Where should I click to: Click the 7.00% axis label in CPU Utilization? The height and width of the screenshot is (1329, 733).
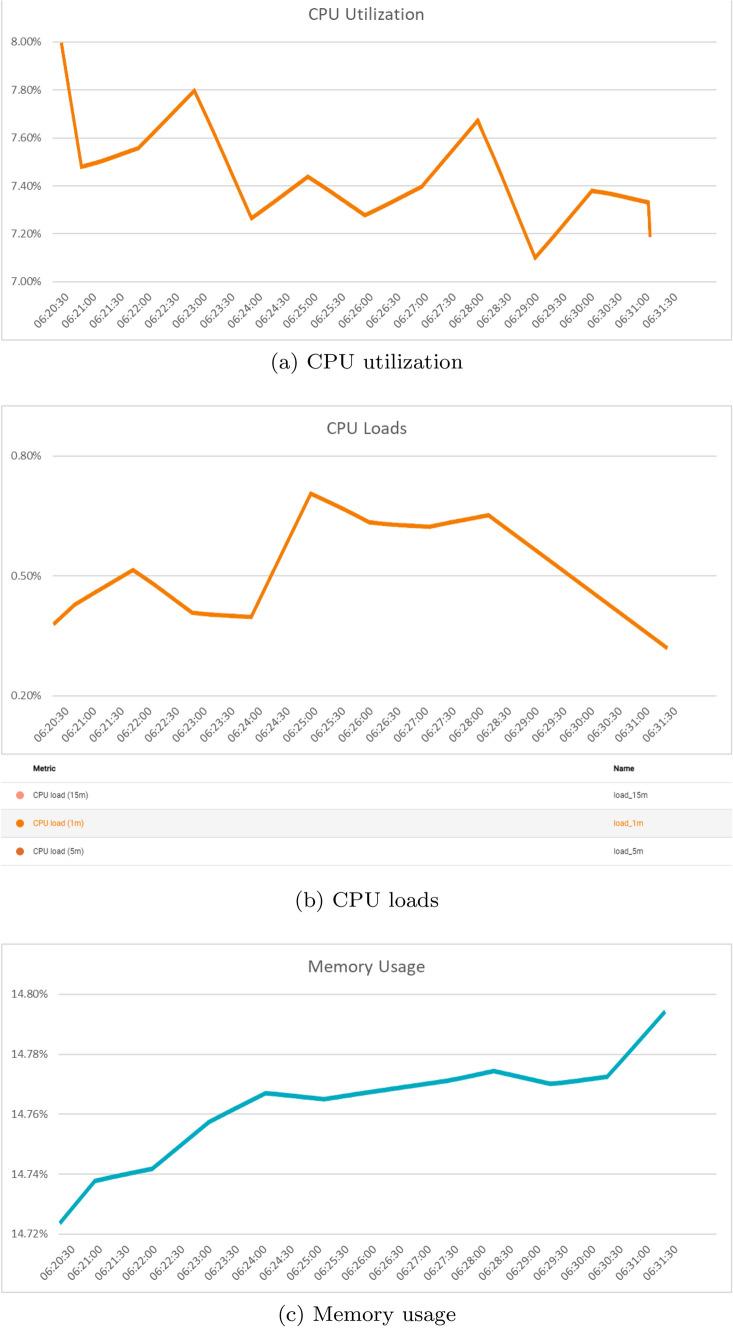click(x=27, y=282)
